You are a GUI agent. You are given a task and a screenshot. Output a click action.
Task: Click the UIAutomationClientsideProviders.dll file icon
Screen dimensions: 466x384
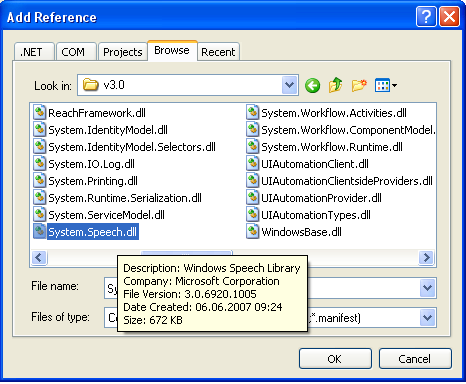(x=252, y=180)
